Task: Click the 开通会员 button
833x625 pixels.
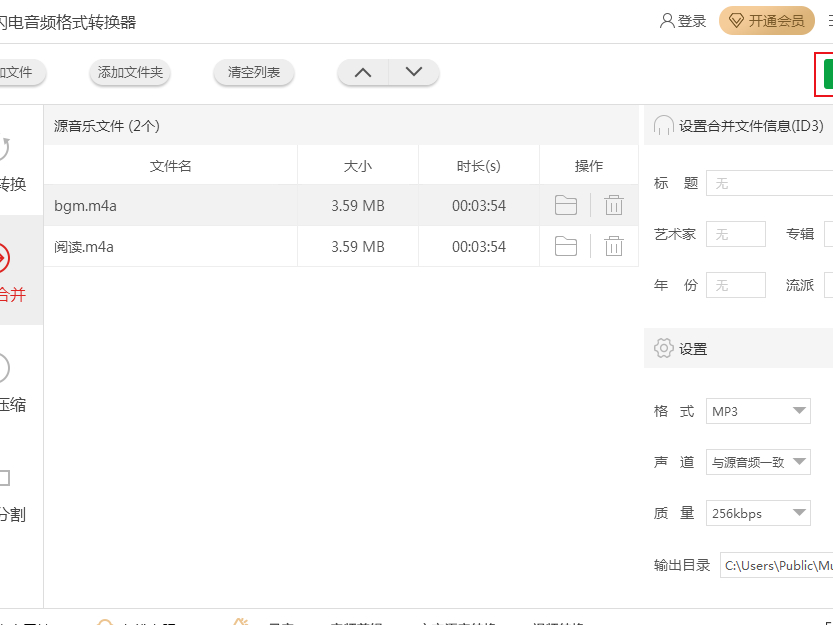Action: [x=767, y=21]
